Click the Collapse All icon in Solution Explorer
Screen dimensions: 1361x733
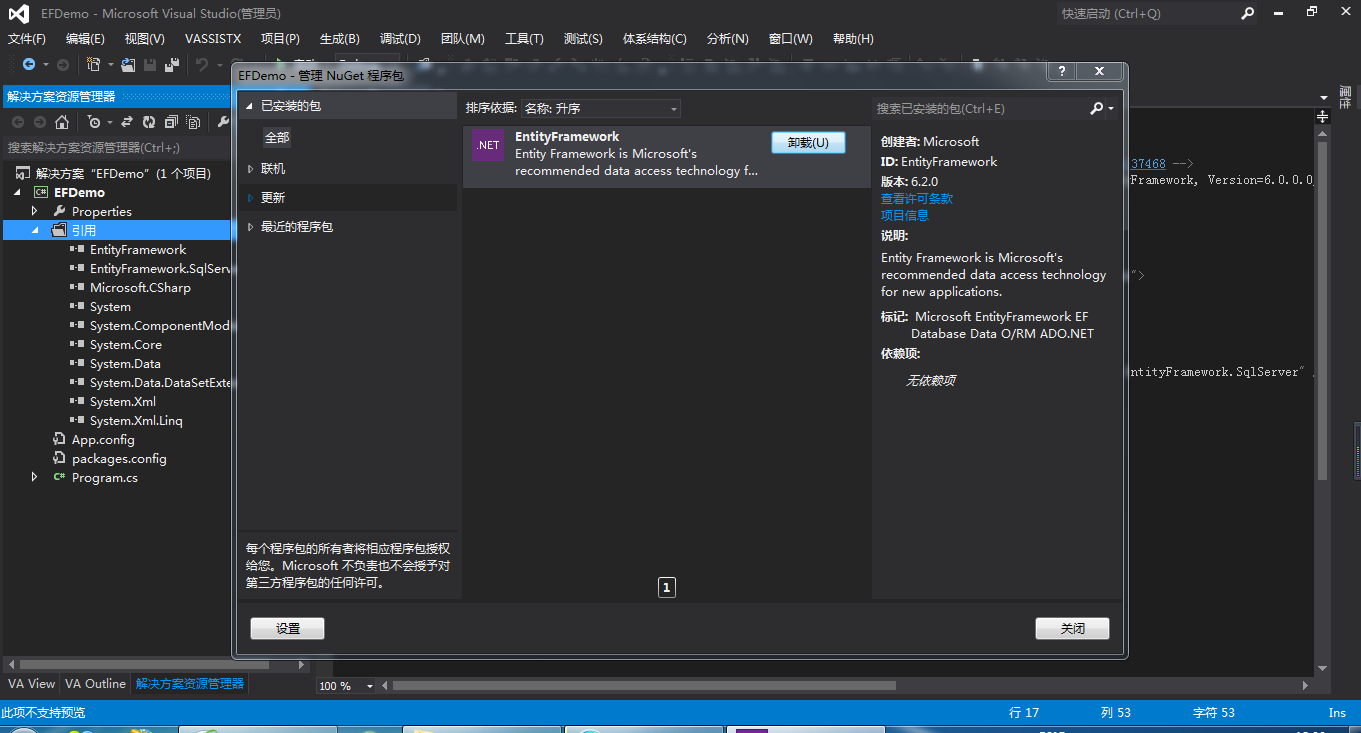[171, 122]
